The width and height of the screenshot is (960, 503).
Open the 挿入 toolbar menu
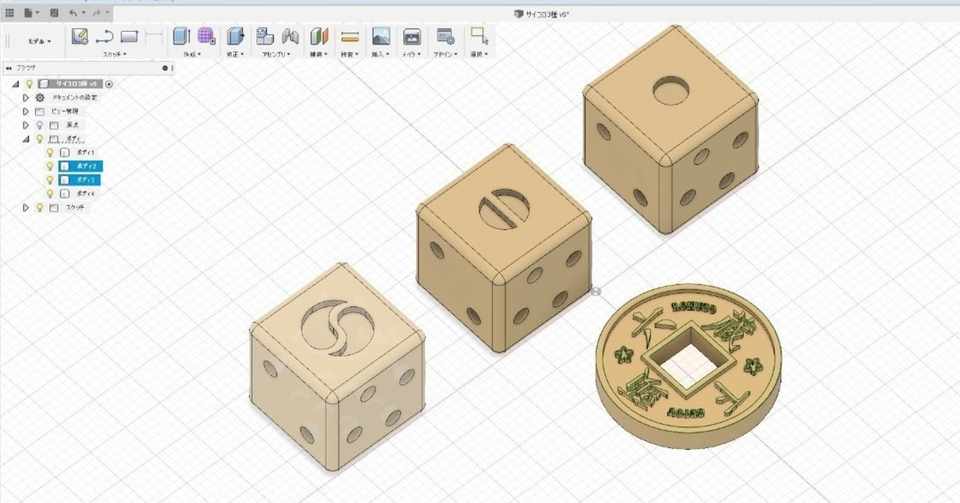pyautogui.click(x=380, y=54)
